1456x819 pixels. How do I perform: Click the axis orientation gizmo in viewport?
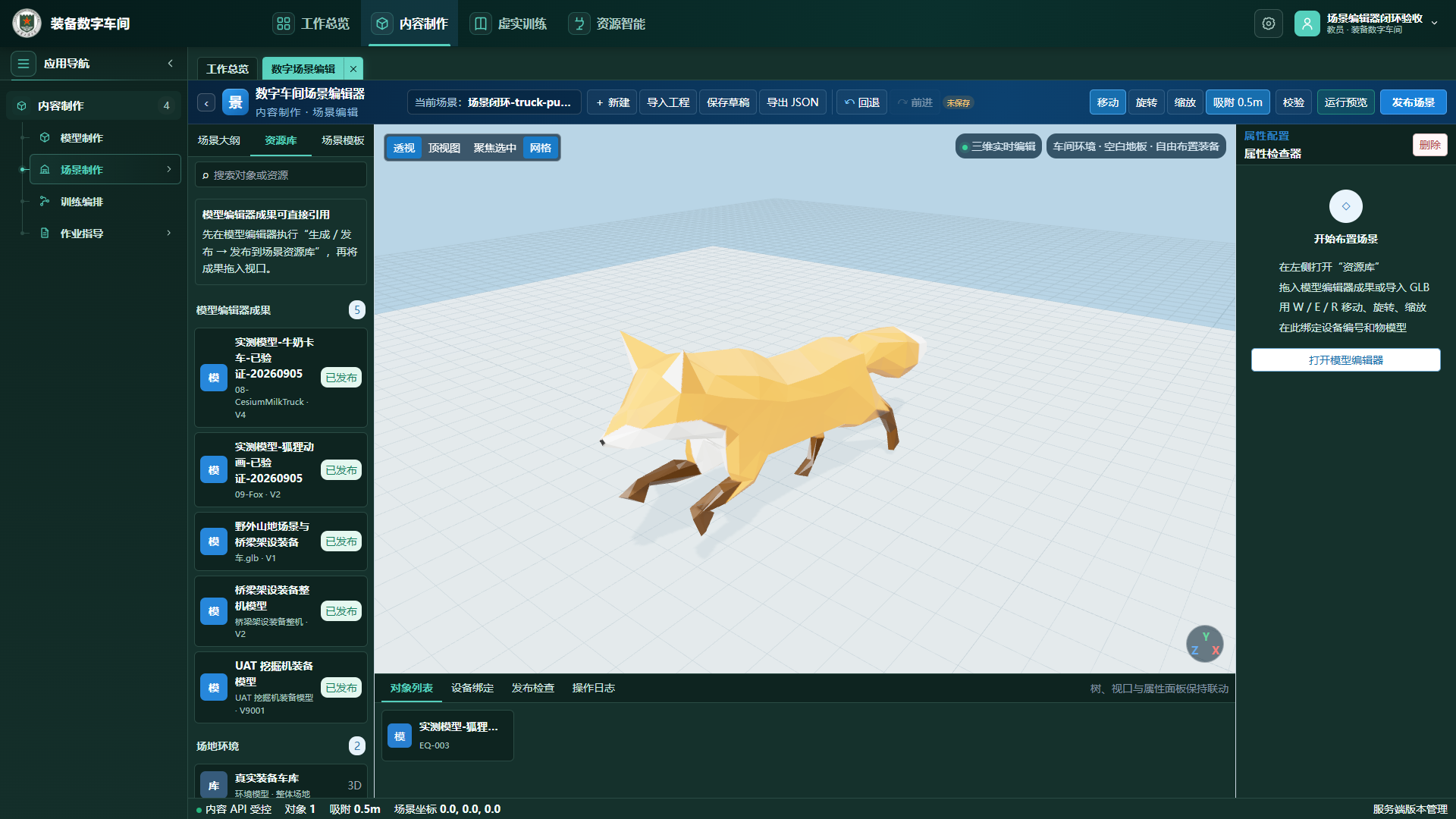coord(1205,644)
